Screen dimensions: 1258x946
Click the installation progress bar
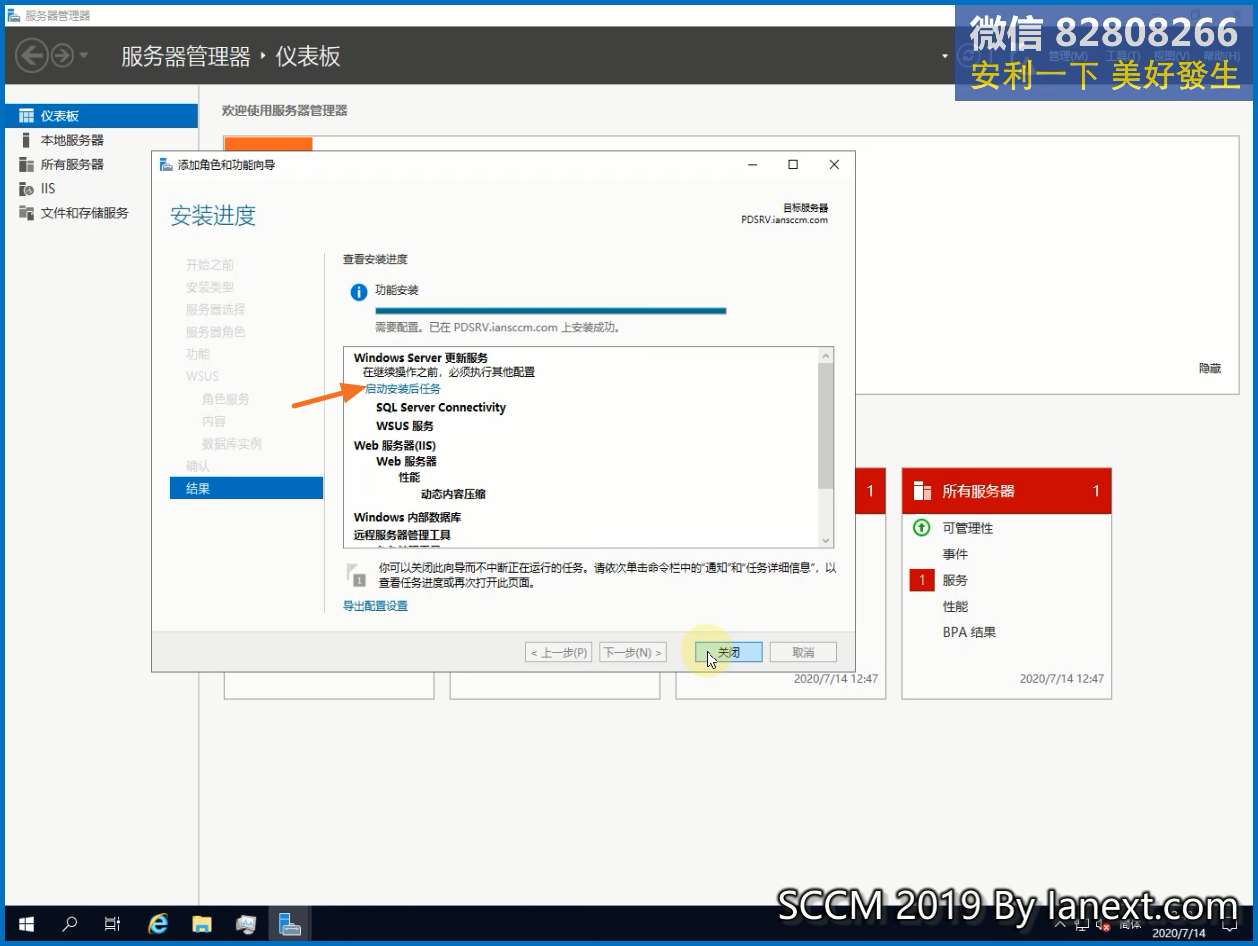click(x=550, y=311)
